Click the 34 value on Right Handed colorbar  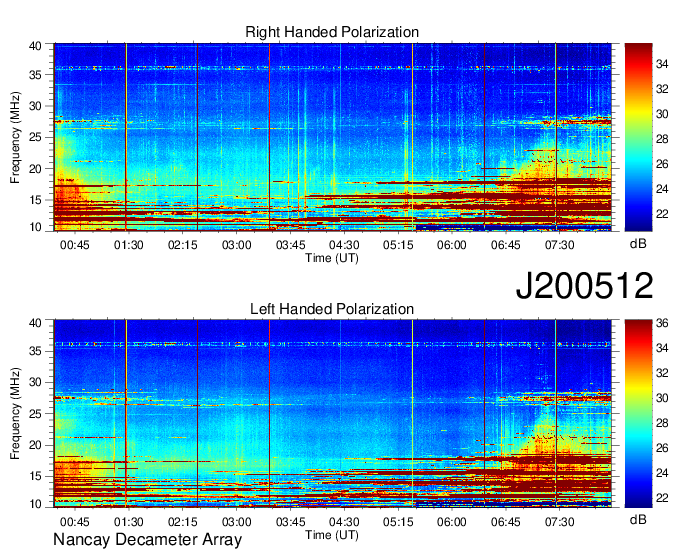[x=662, y=65]
